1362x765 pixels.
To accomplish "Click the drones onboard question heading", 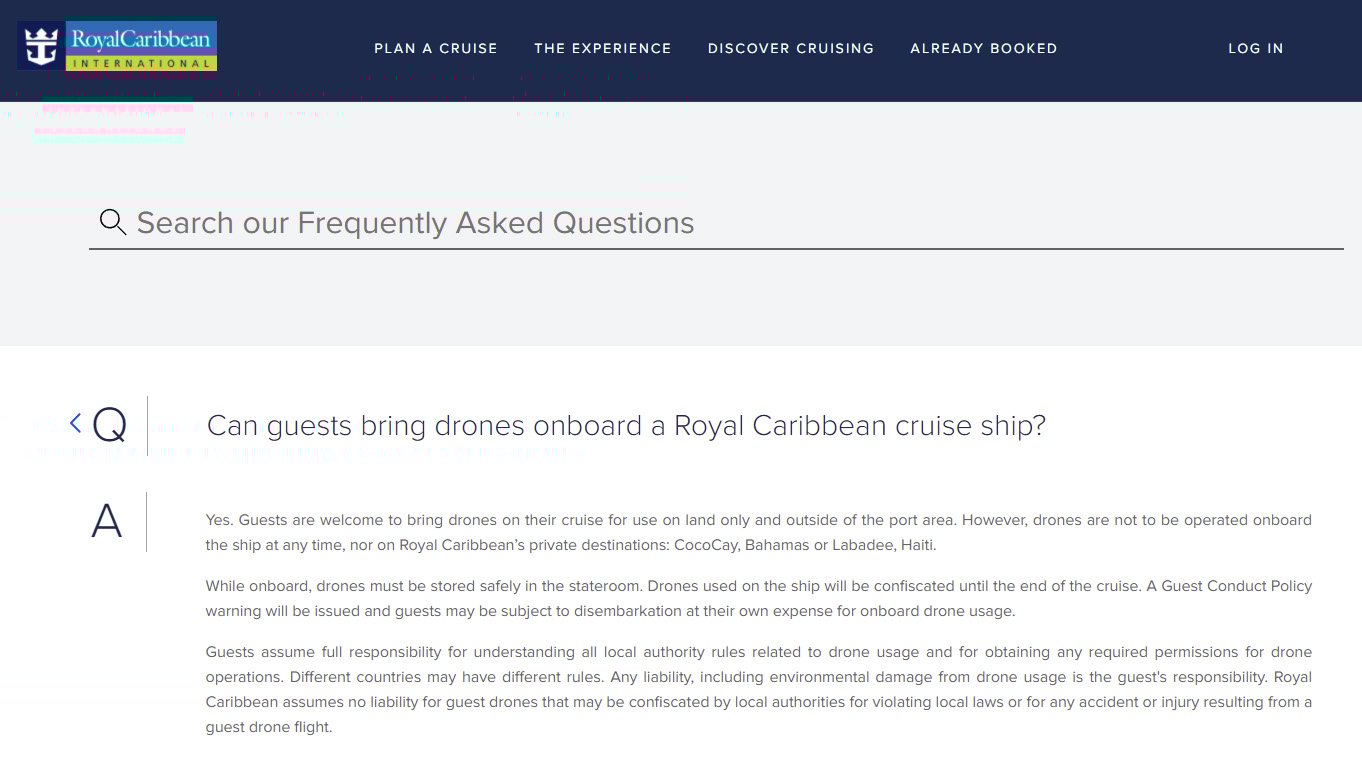I will point(626,426).
